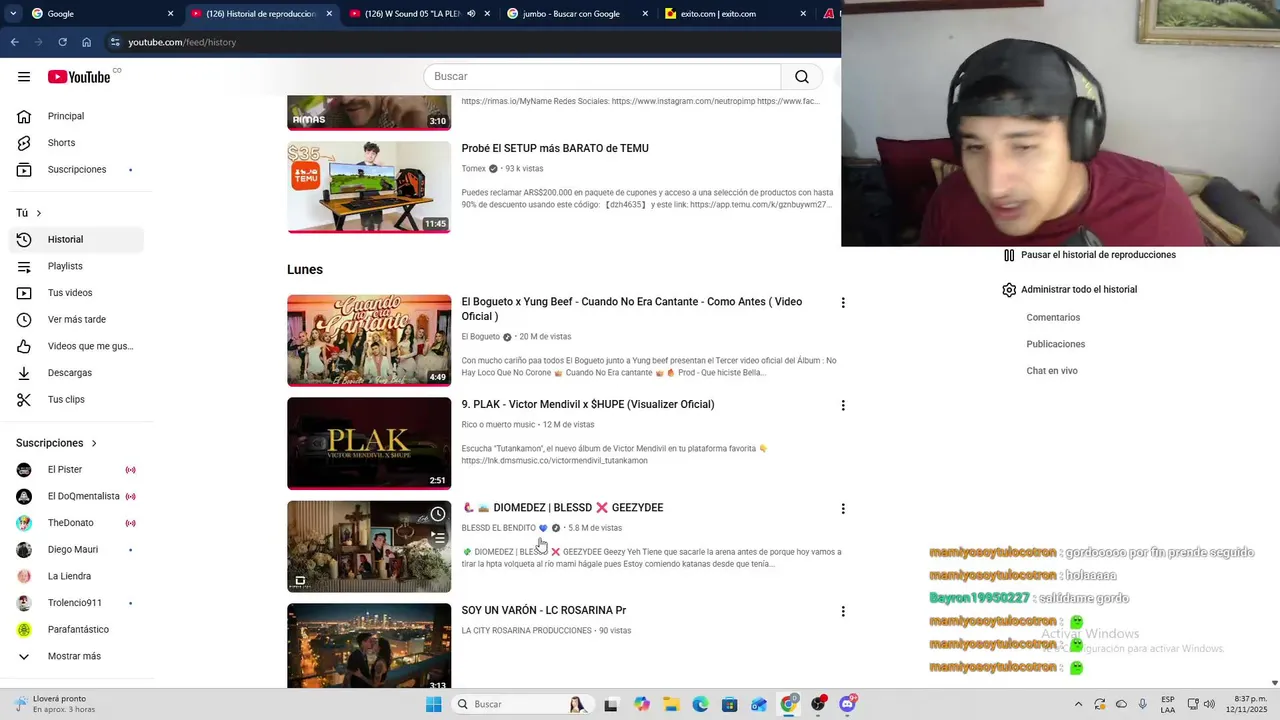Open the YouTube hamburger guide menu

(x=24, y=77)
